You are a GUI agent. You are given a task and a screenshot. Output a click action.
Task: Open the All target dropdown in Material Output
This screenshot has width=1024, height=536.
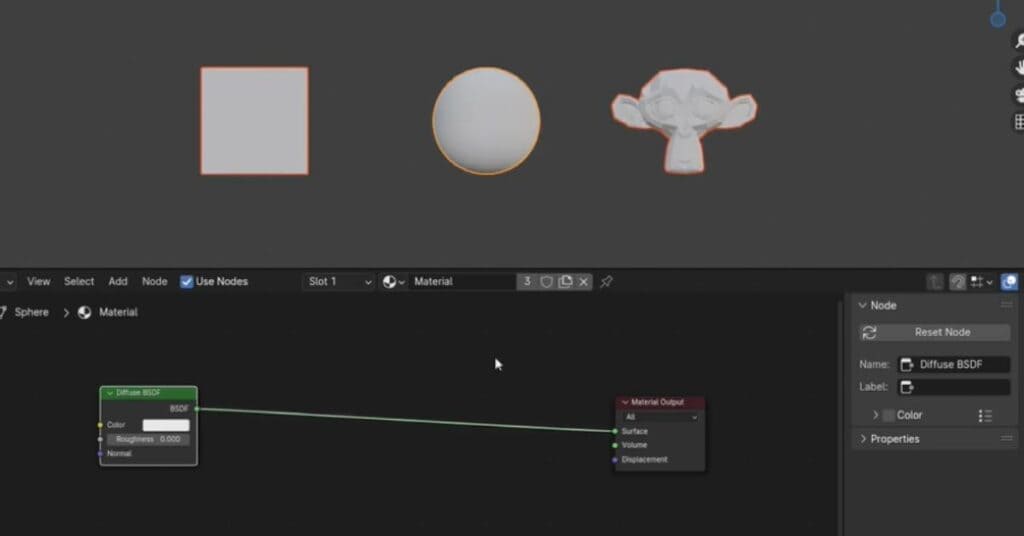[x=660, y=417]
